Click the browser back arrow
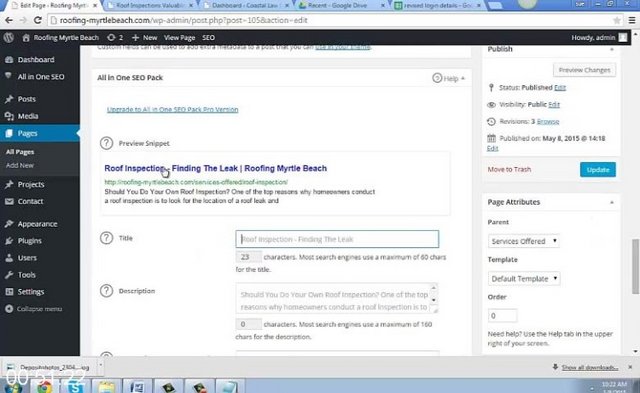The width and height of the screenshot is (640, 393). (9, 20)
